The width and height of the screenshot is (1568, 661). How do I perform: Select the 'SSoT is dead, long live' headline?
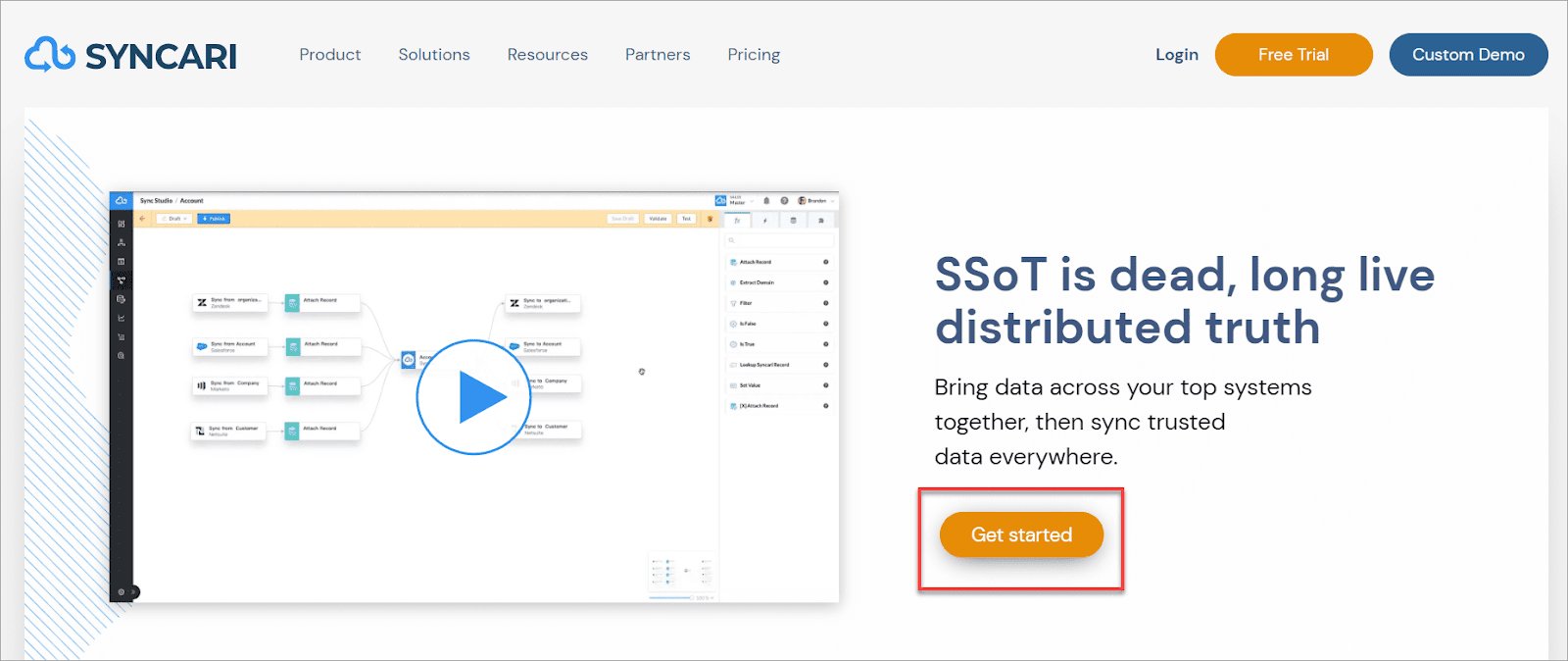pos(1185,275)
